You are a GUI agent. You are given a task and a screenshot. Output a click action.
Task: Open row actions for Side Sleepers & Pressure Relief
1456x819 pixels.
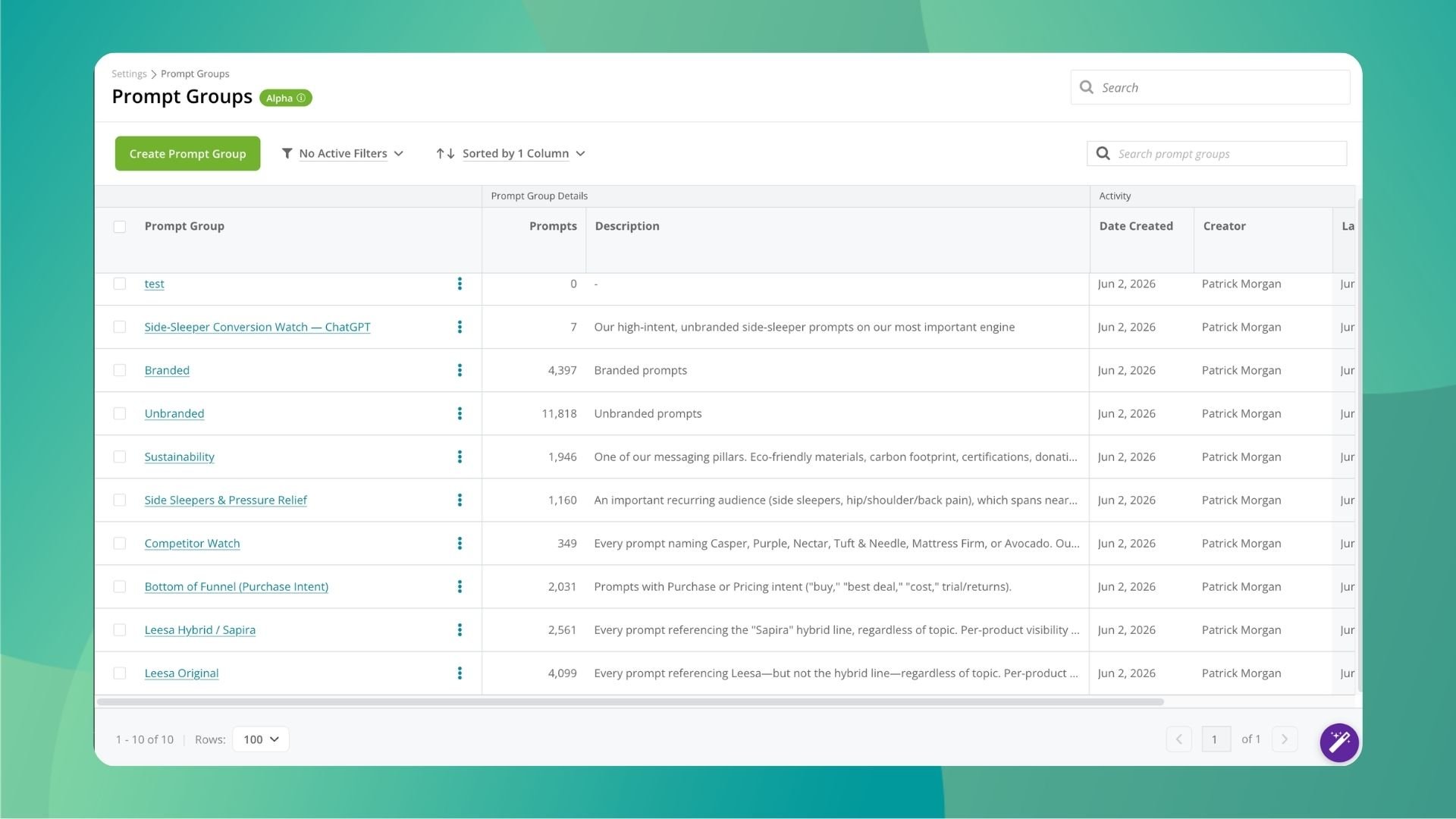pyautogui.click(x=460, y=500)
